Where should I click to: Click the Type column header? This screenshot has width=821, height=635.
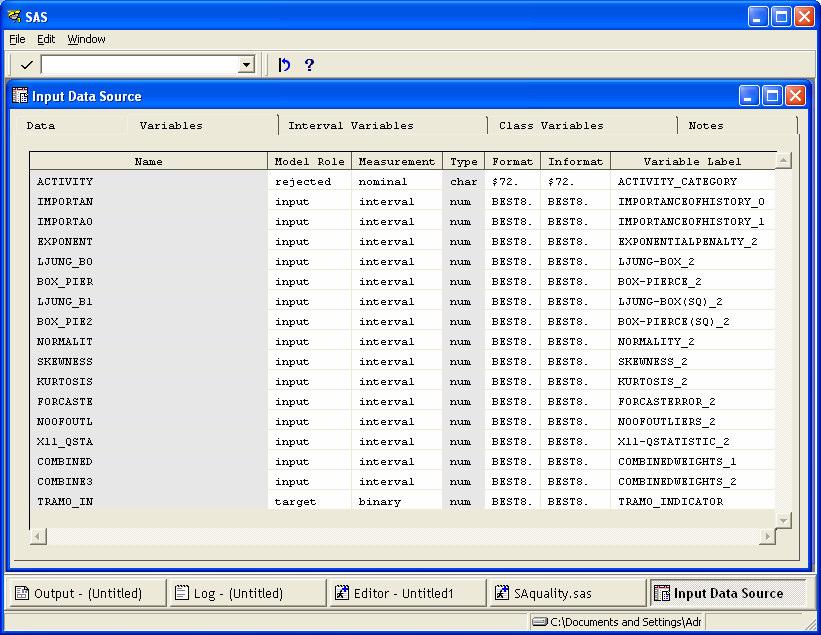click(x=464, y=161)
